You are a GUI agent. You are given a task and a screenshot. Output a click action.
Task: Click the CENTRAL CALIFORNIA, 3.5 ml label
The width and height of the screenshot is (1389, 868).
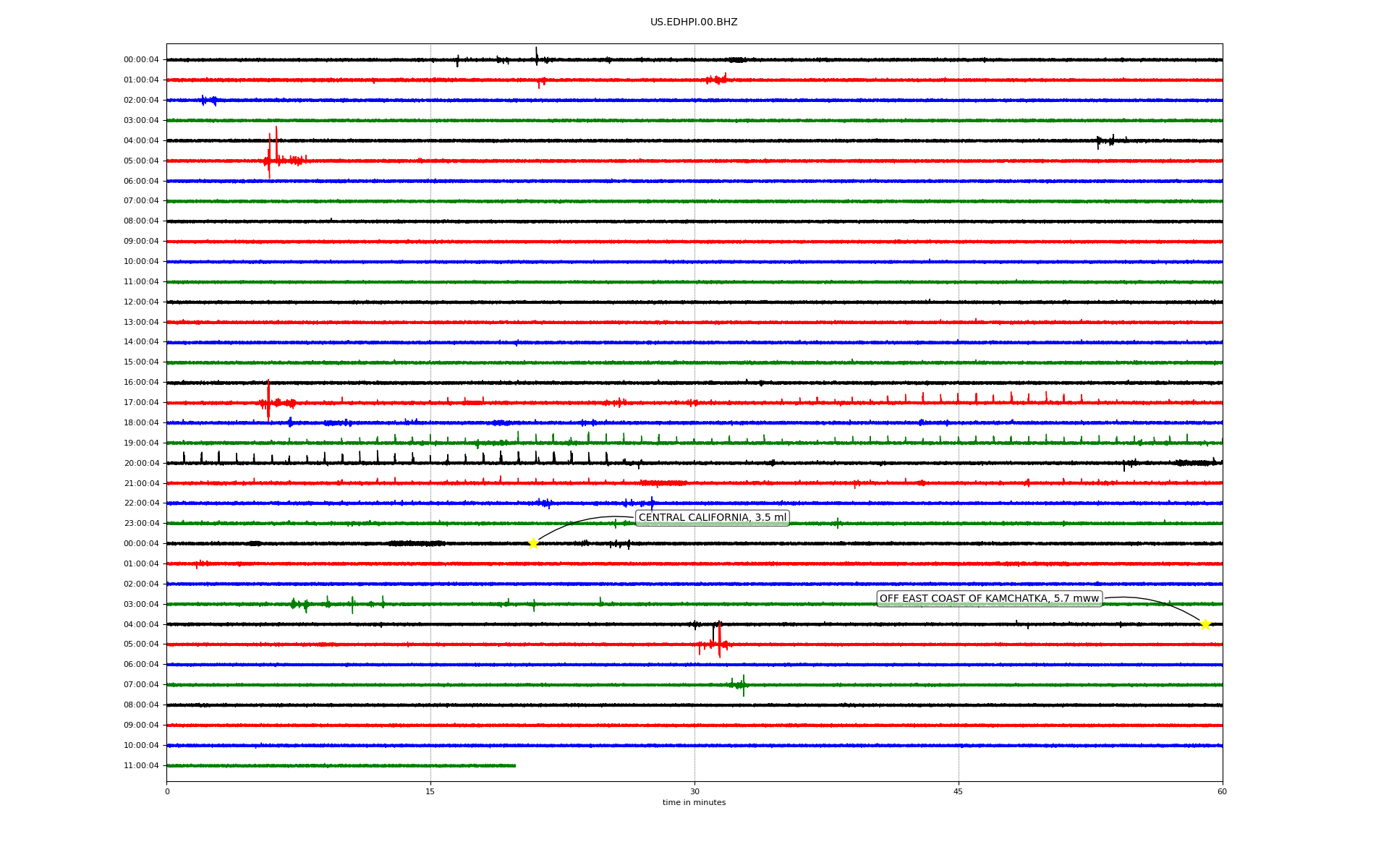click(712, 517)
